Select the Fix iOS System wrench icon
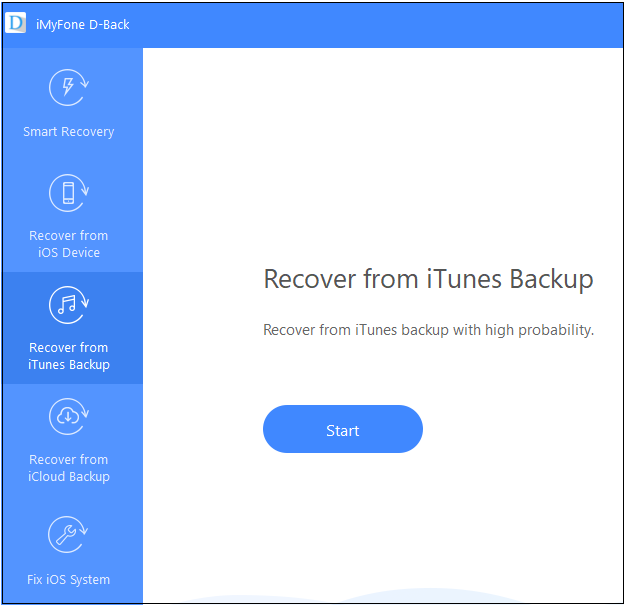The width and height of the screenshot is (625, 606). click(68, 535)
